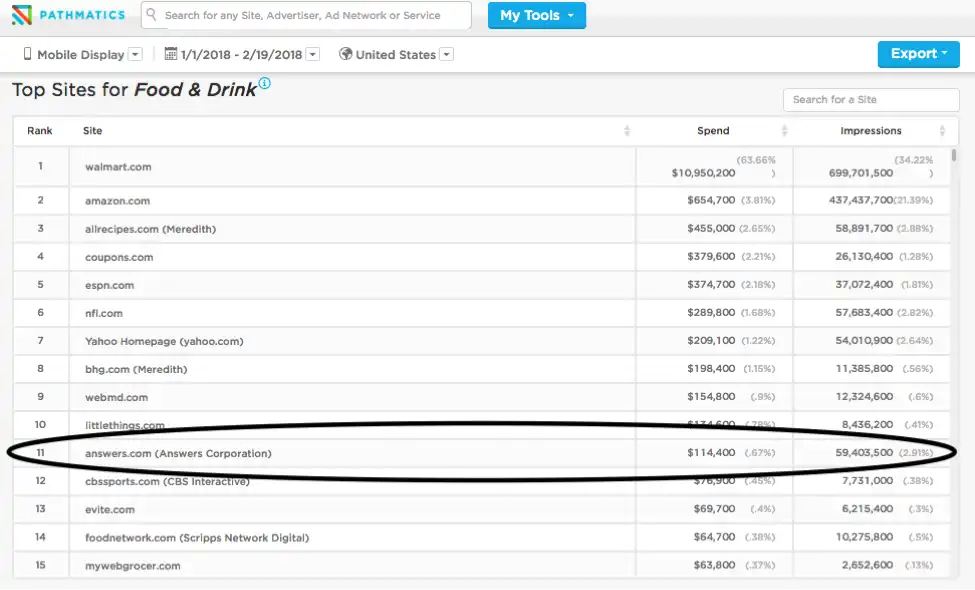Focus the main advertiser search box
The image size is (975, 590).
coord(306,15)
